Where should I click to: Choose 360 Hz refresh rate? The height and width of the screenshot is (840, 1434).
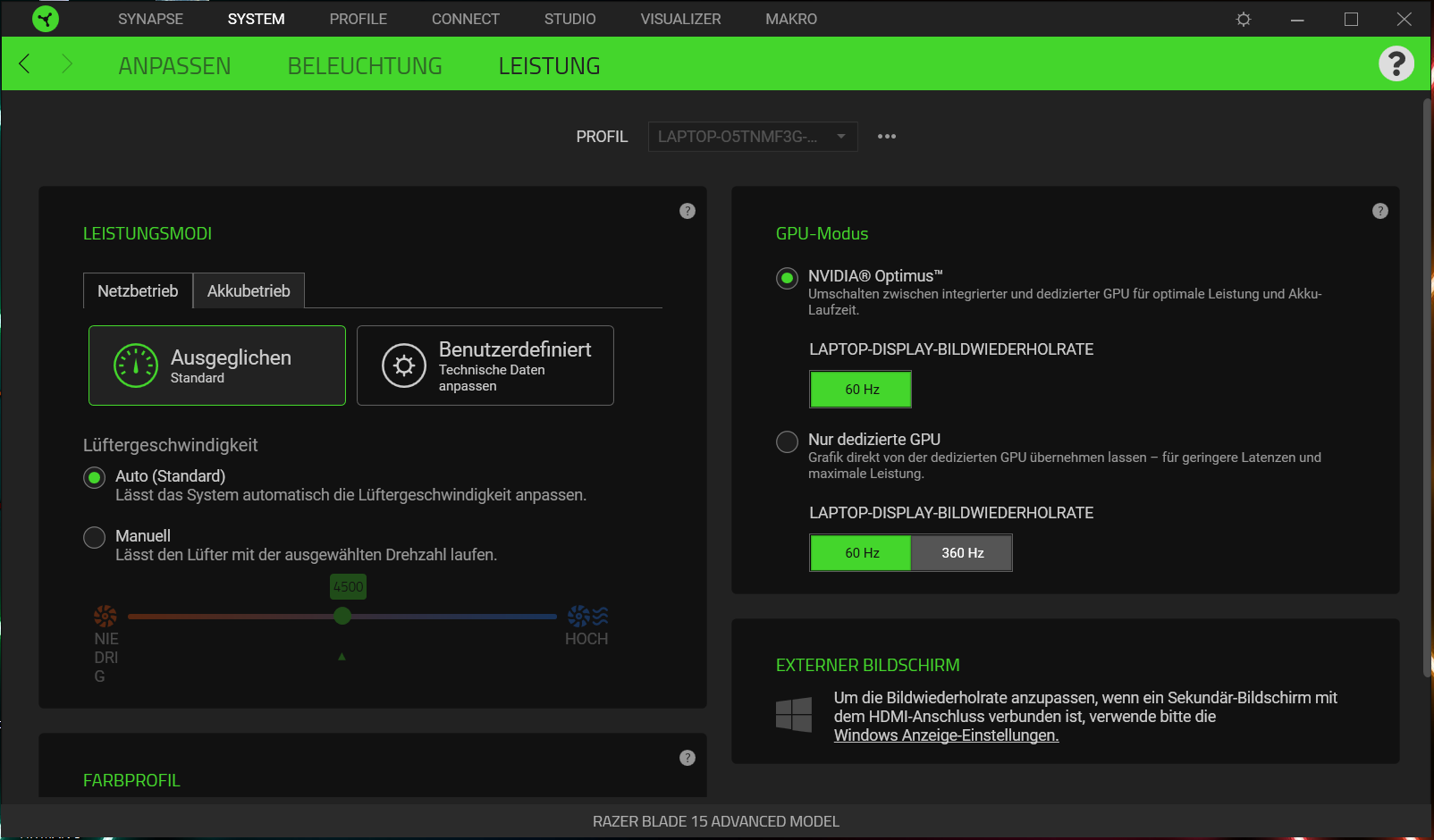962,553
